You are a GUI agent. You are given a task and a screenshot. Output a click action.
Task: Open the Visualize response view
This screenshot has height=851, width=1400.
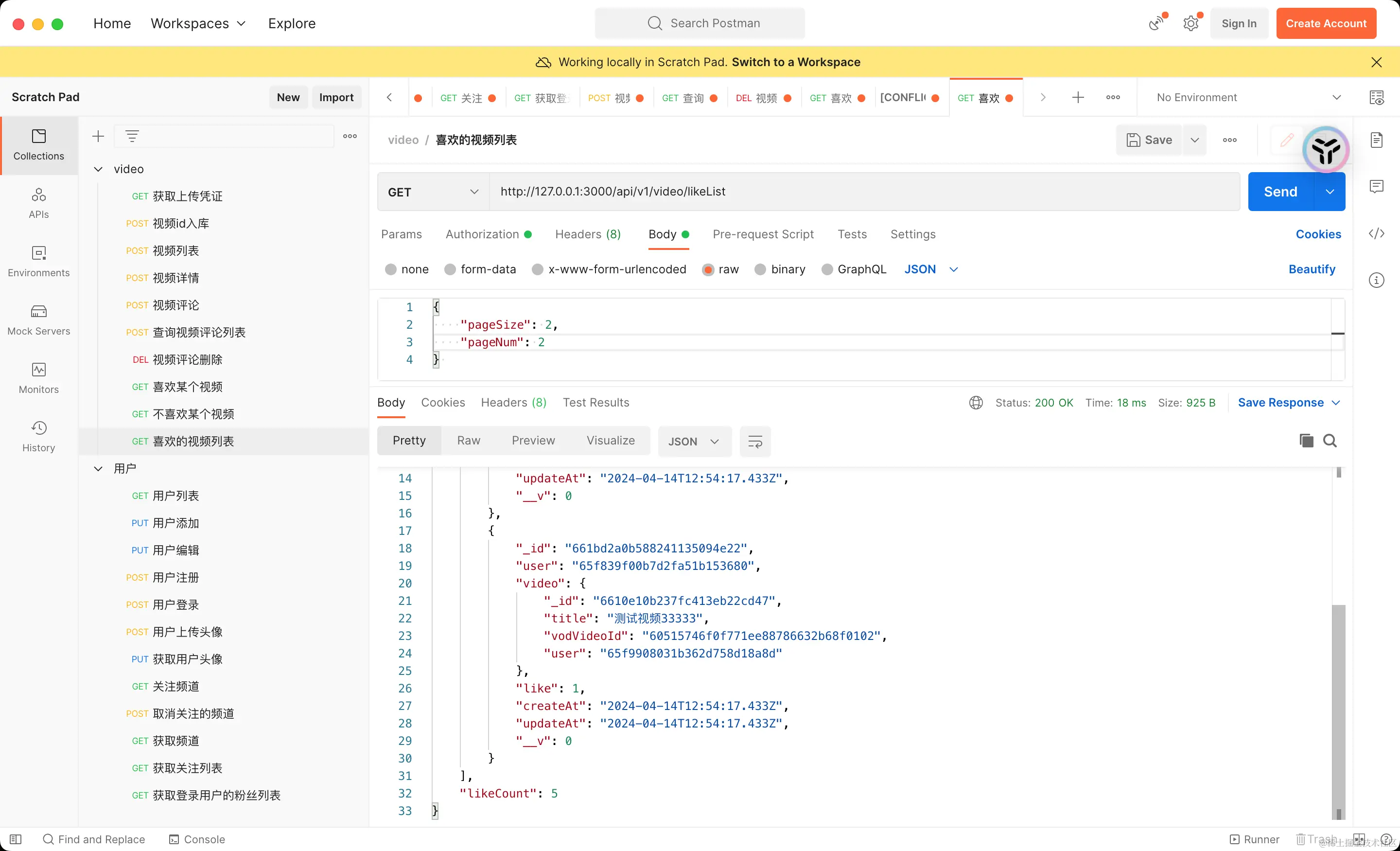coord(610,441)
